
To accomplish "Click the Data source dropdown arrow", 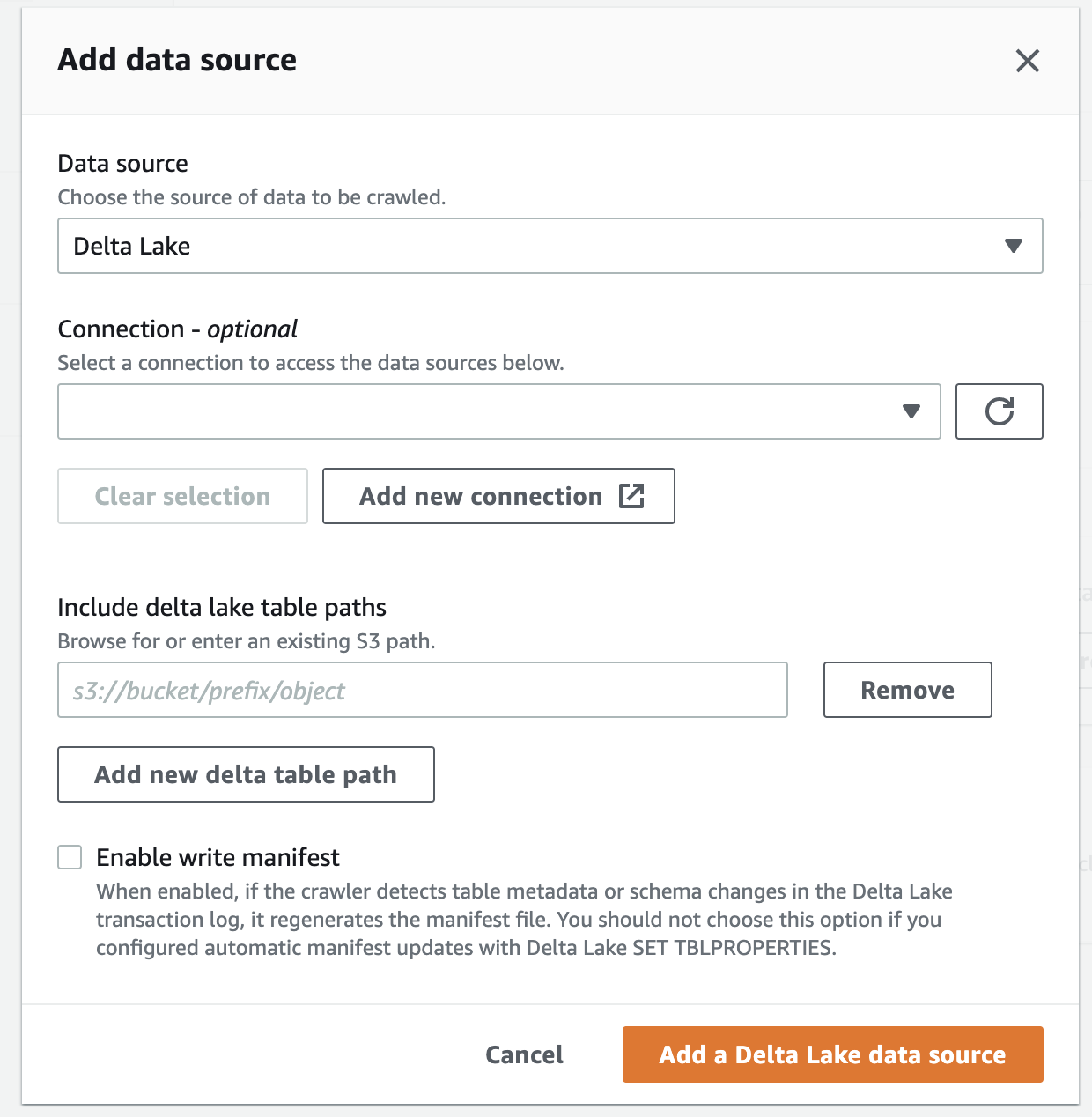I will (x=1014, y=246).
